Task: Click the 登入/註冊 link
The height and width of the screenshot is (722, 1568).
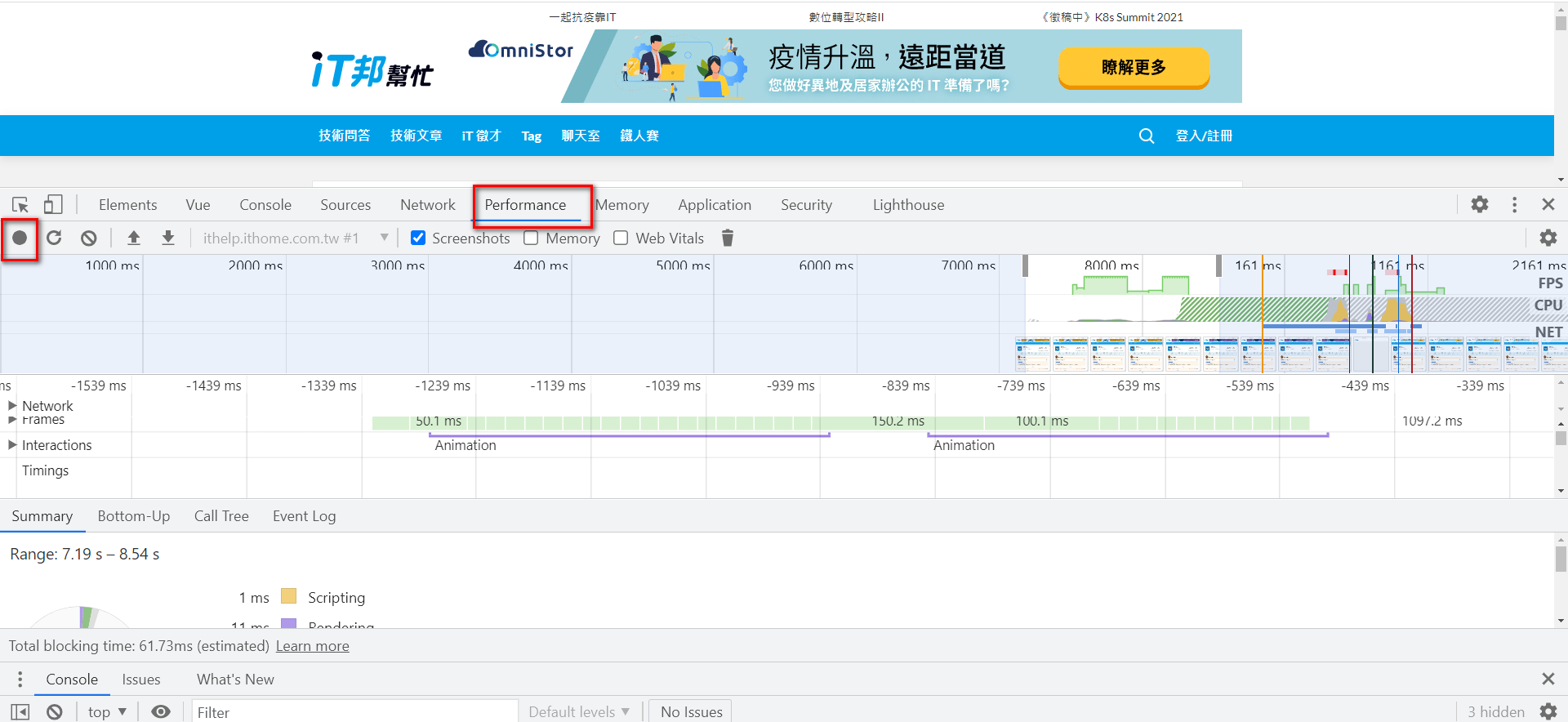Action: tap(1204, 136)
